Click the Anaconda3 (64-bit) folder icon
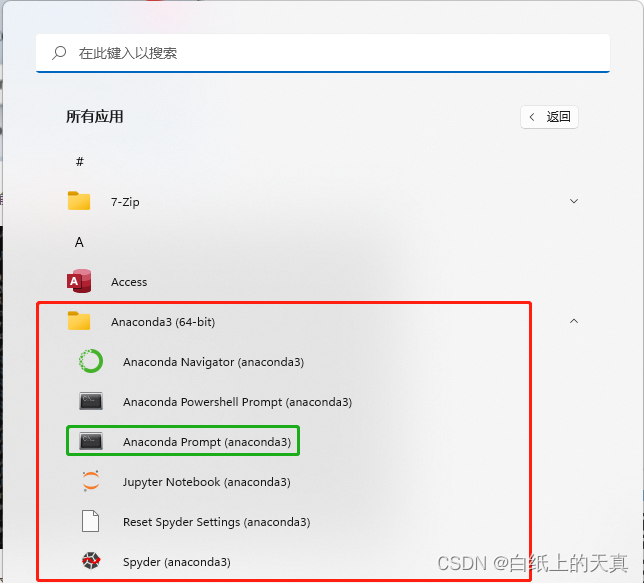The height and width of the screenshot is (583, 644). (x=79, y=321)
